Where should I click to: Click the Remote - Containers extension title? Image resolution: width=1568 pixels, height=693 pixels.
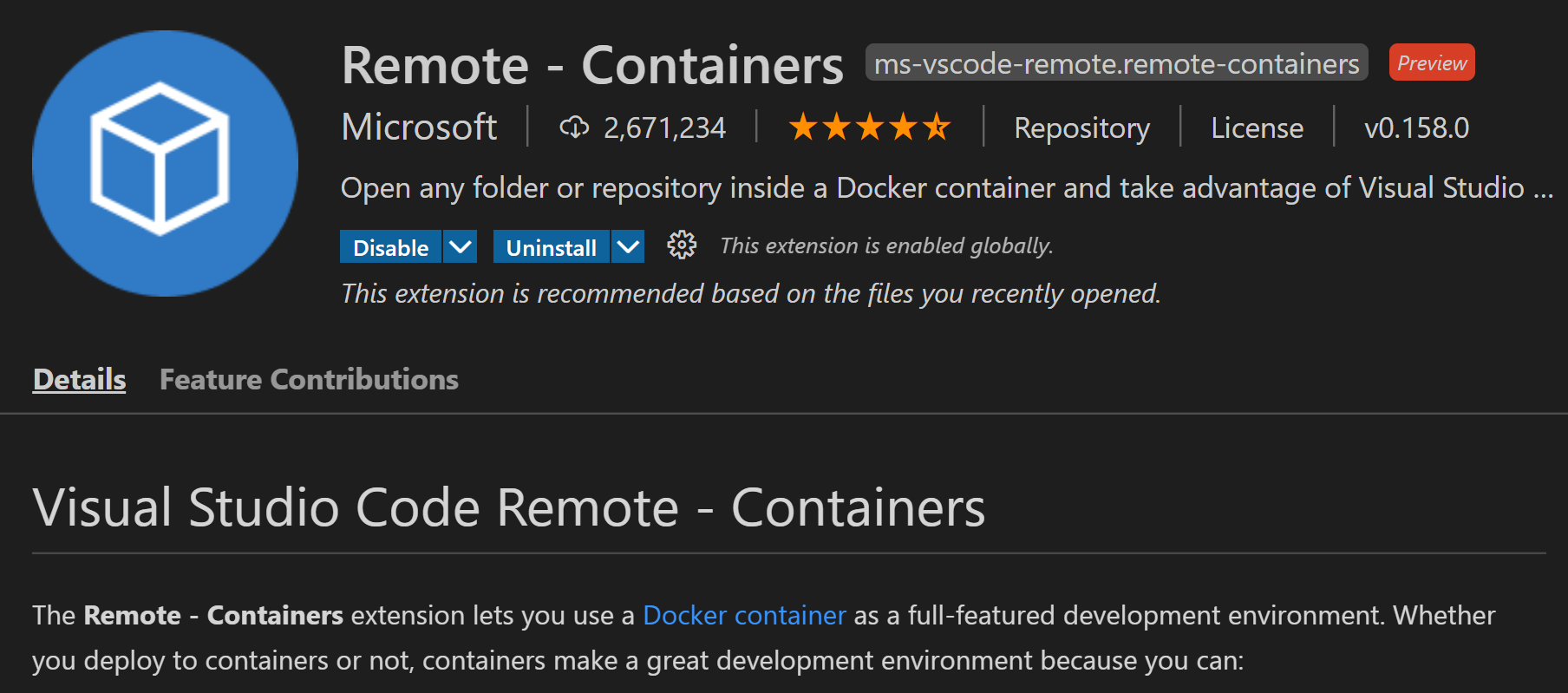(x=592, y=65)
